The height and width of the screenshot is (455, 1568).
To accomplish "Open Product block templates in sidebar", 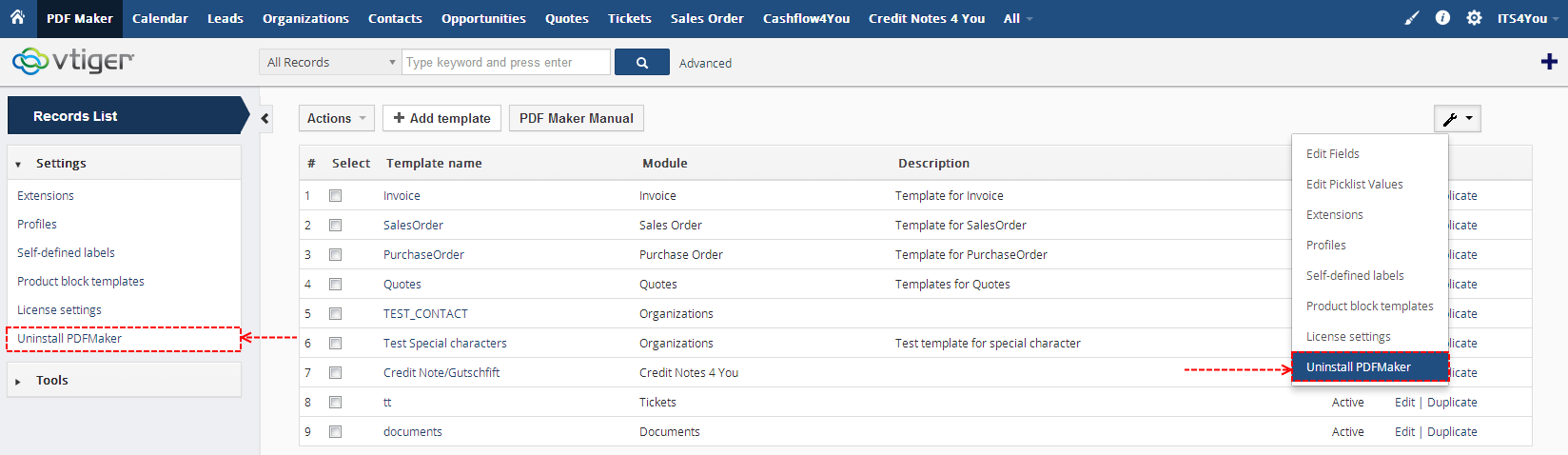I will 81,281.
